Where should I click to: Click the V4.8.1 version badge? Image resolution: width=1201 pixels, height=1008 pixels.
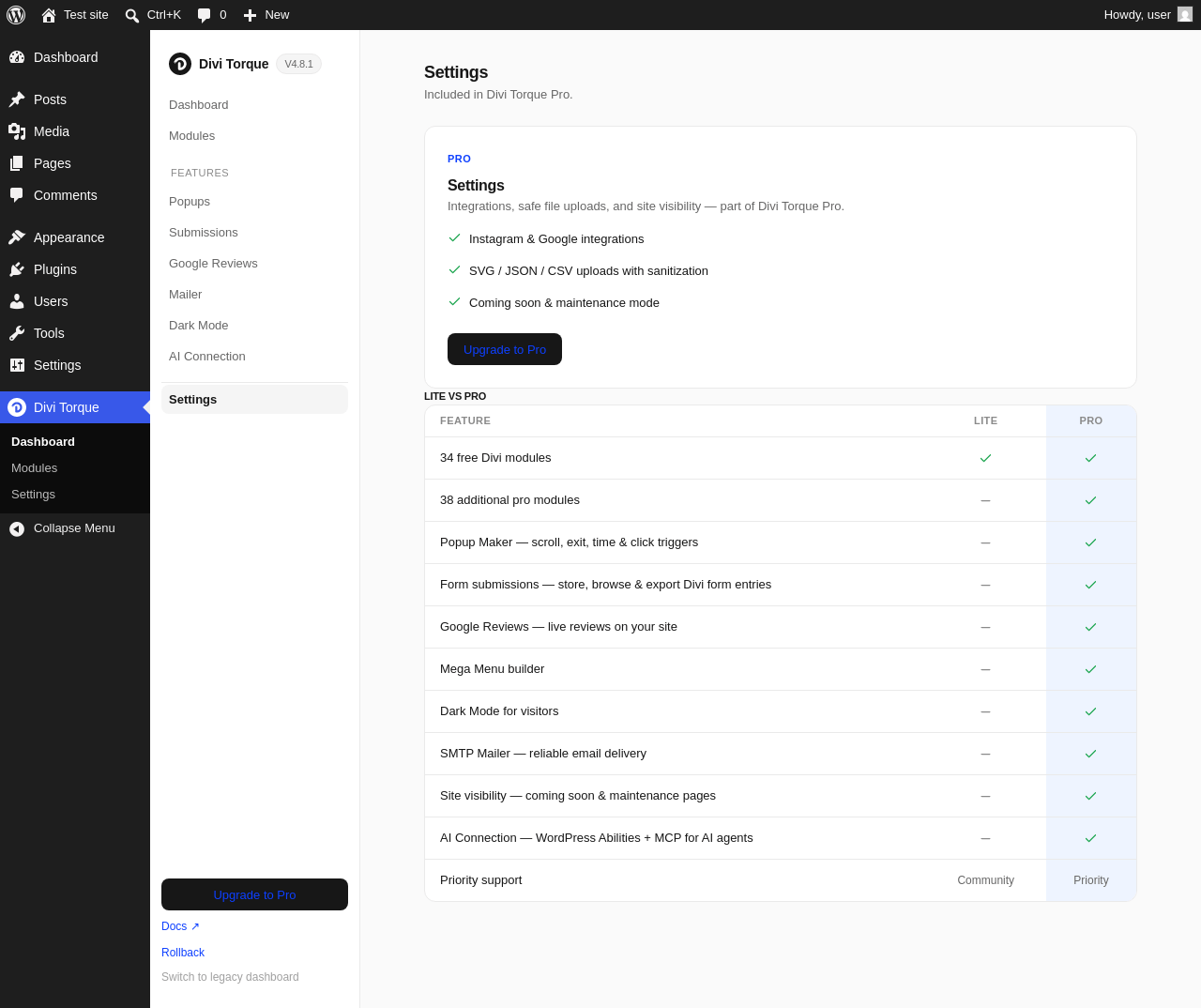pos(298,64)
